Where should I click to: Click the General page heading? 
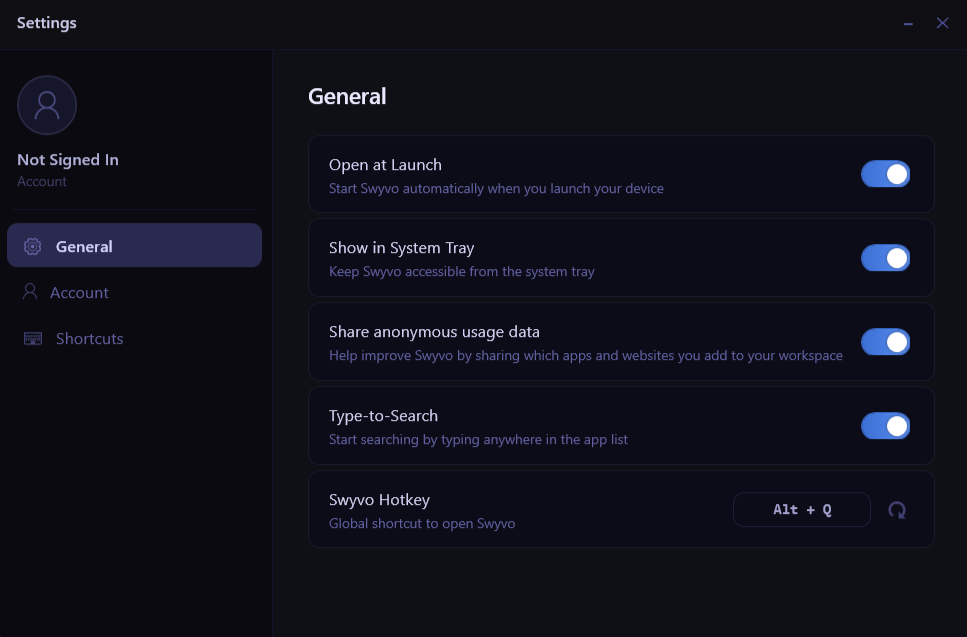click(347, 96)
